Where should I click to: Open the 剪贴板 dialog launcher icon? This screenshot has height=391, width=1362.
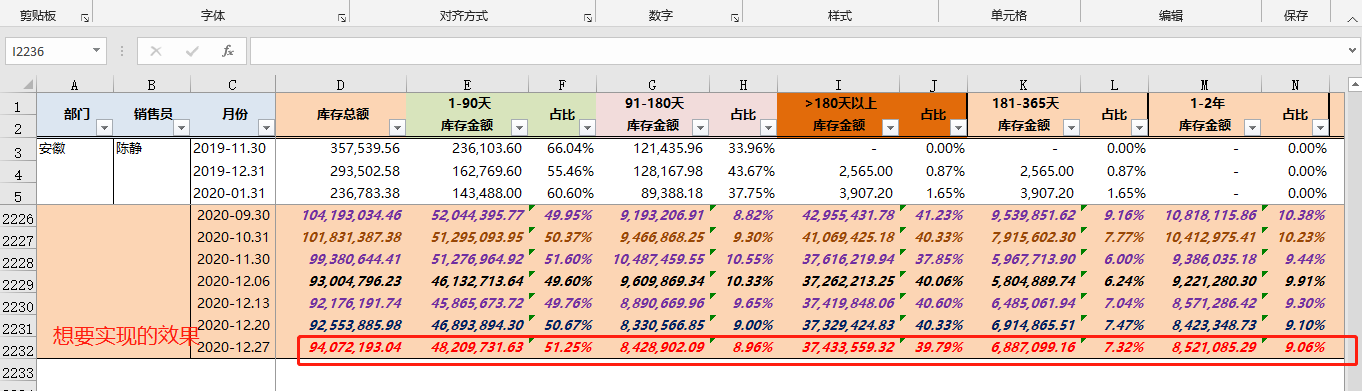(x=84, y=18)
